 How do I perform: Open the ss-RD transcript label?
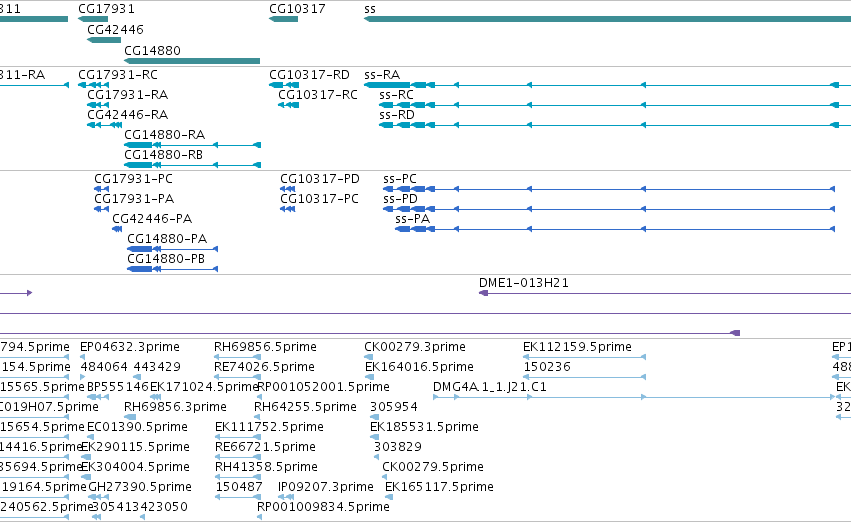pos(397,114)
